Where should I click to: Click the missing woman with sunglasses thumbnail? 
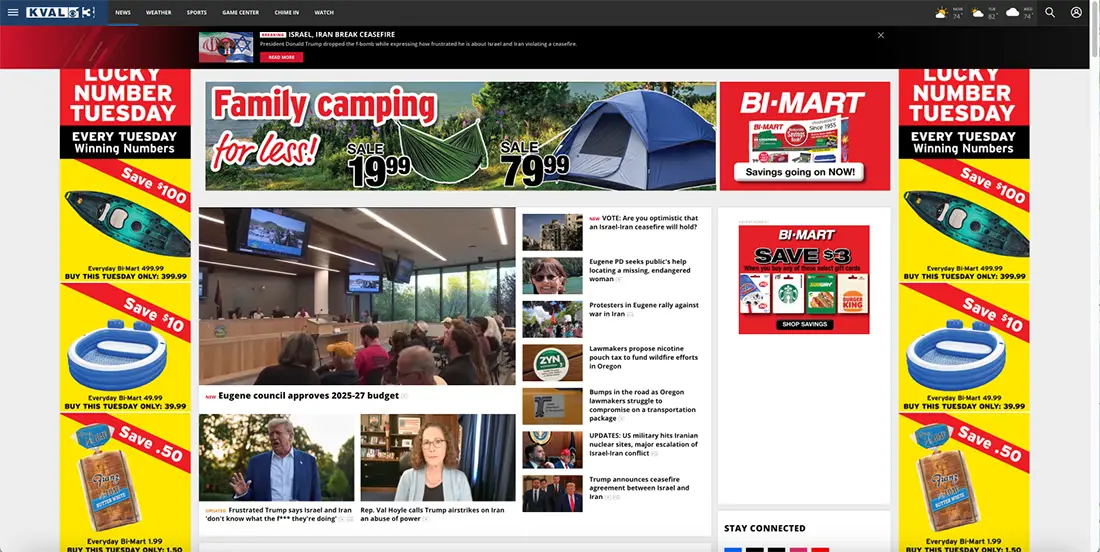tap(552, 276)
